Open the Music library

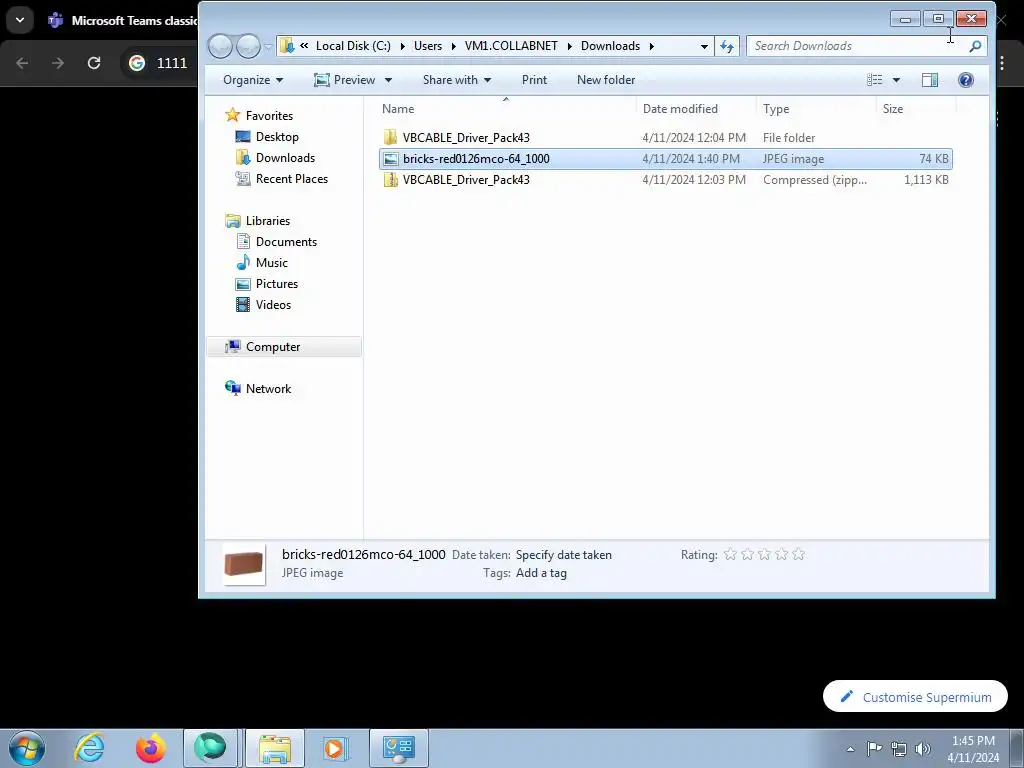point(272,263)
